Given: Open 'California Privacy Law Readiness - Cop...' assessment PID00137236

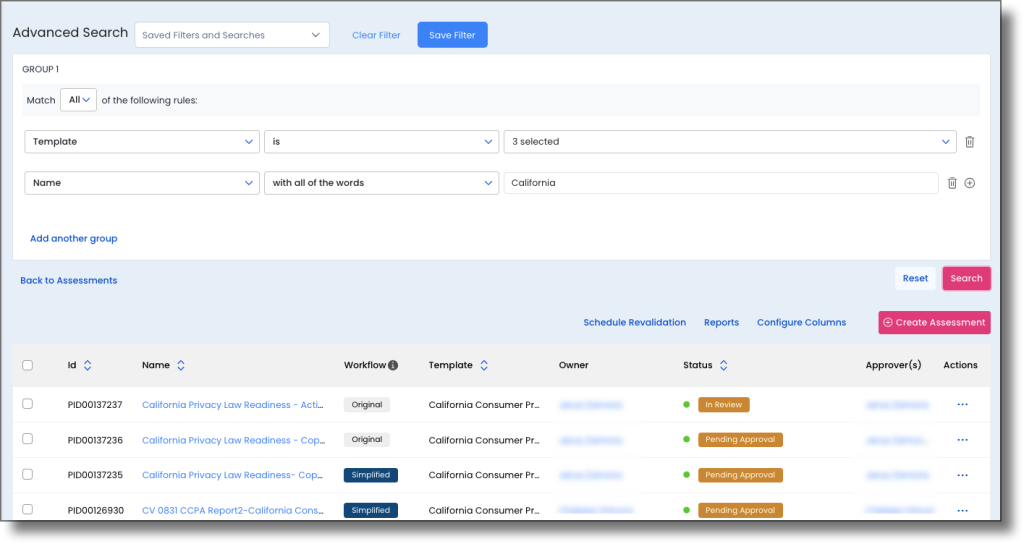Looking at the screenshot, I should [x=233, y=440].
